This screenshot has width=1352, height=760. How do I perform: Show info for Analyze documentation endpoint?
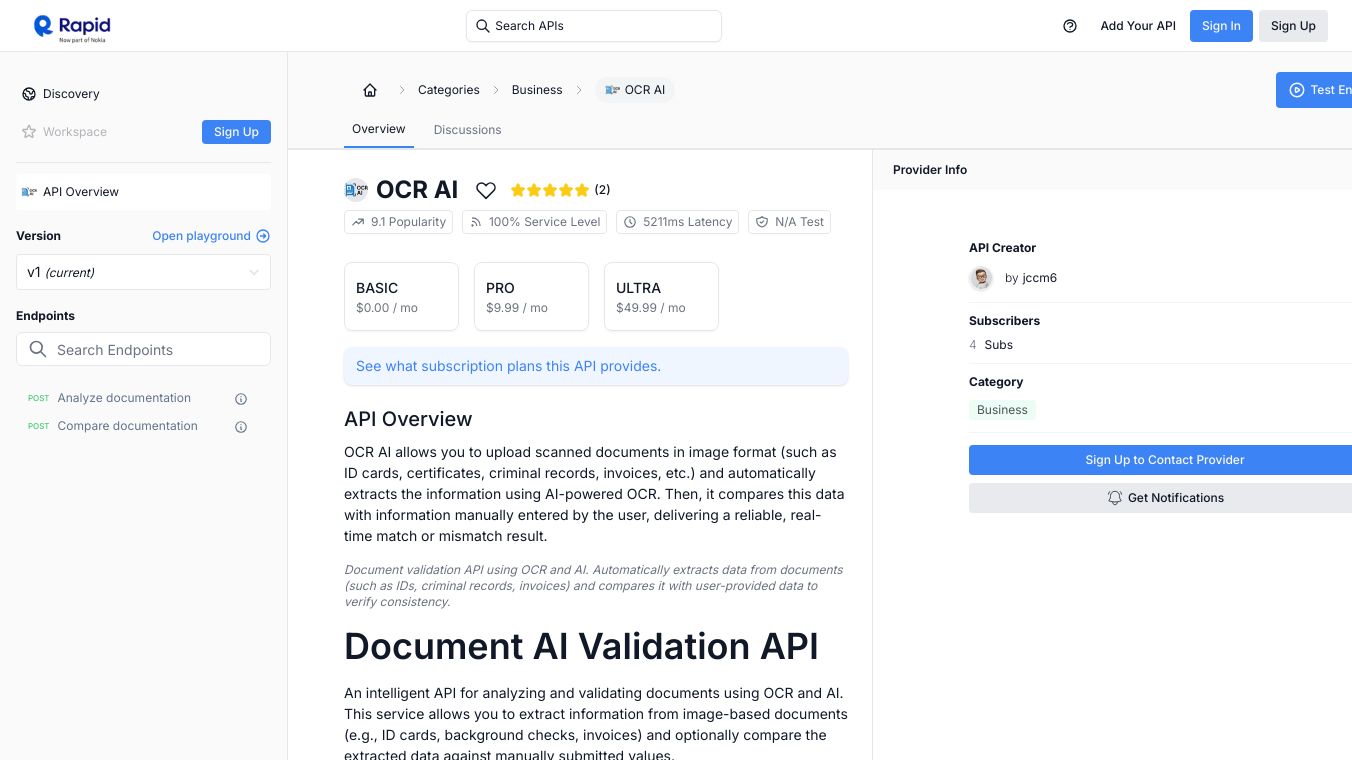tap(241, 399)
